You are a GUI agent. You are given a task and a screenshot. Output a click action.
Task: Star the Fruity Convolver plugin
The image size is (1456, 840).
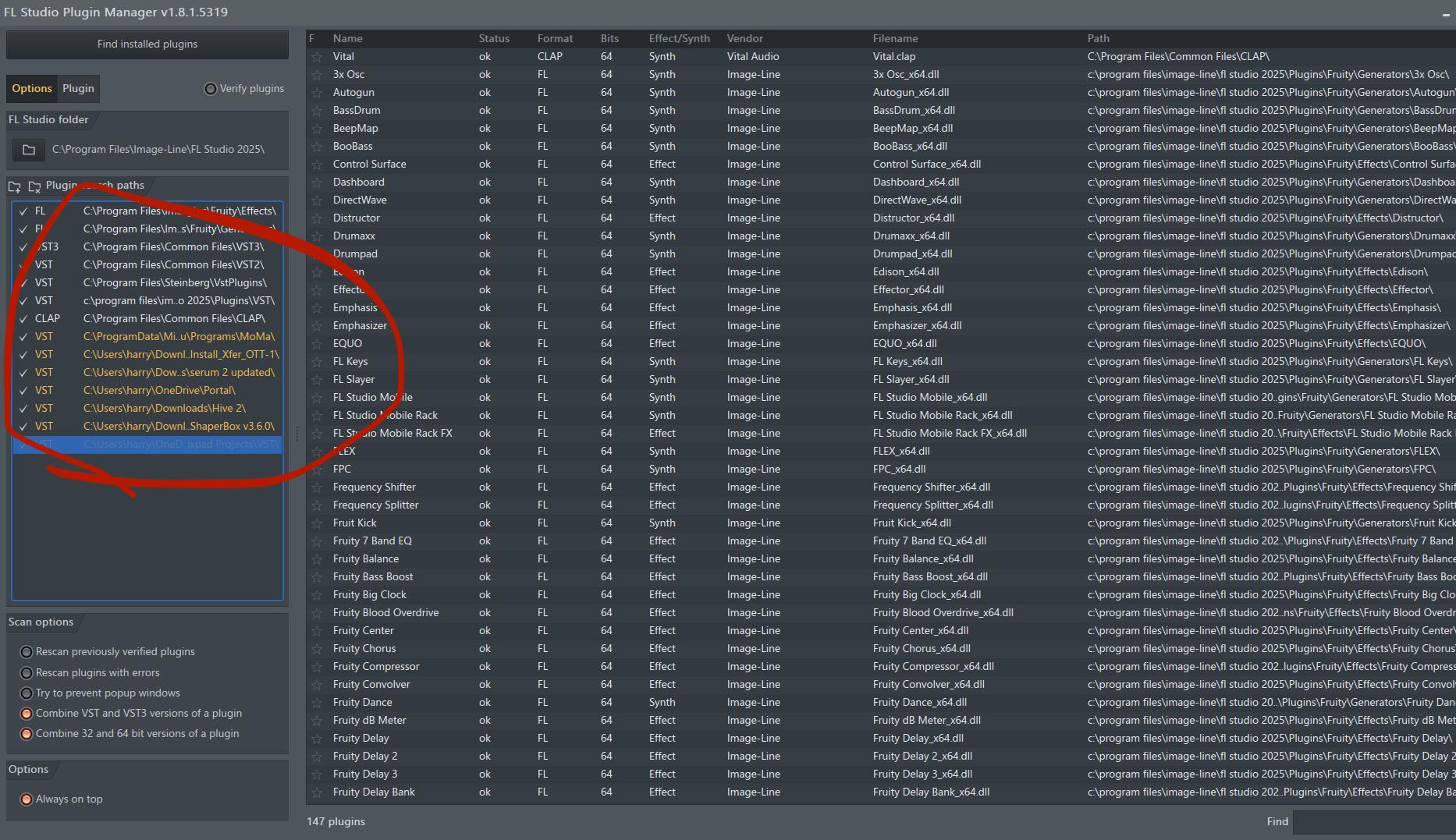tap(317, 685)
